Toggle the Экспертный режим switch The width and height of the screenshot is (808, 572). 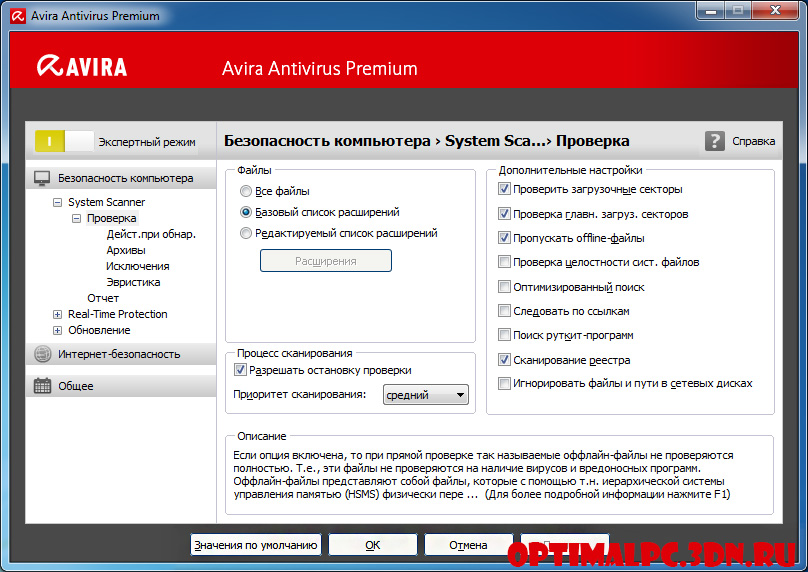click(64, 141)
